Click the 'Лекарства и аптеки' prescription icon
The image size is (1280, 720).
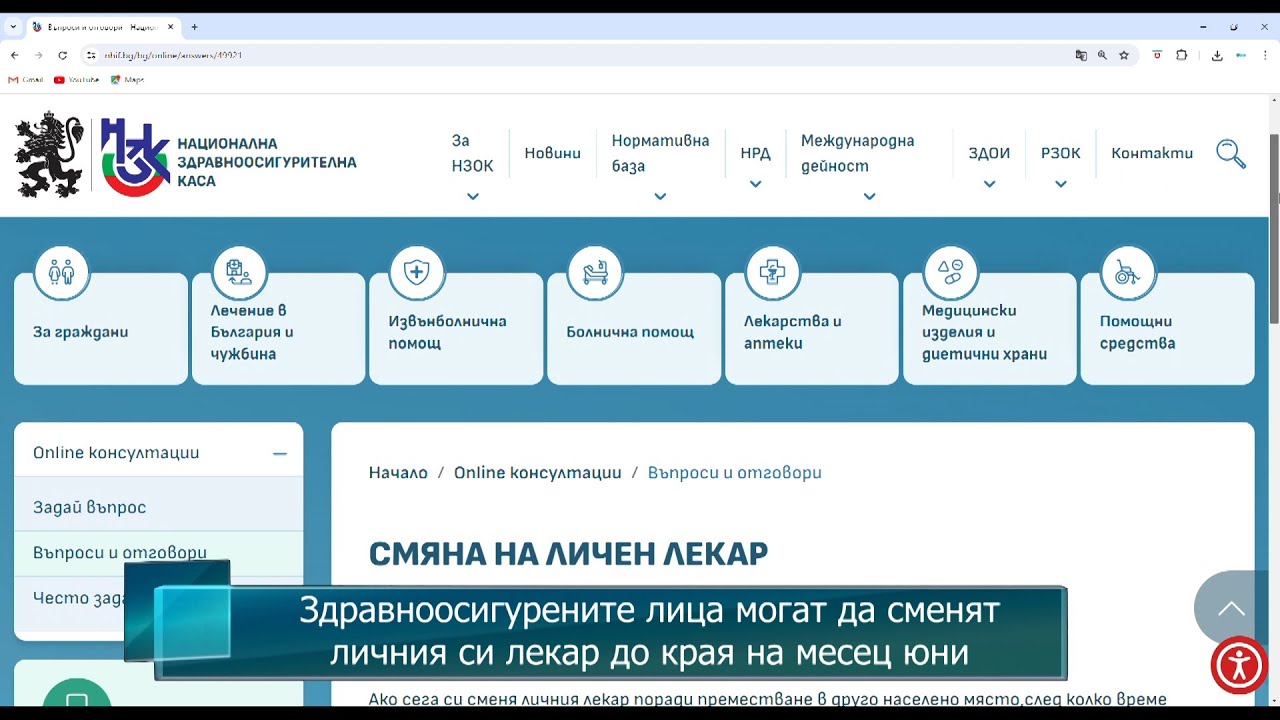tap(772, 272)
